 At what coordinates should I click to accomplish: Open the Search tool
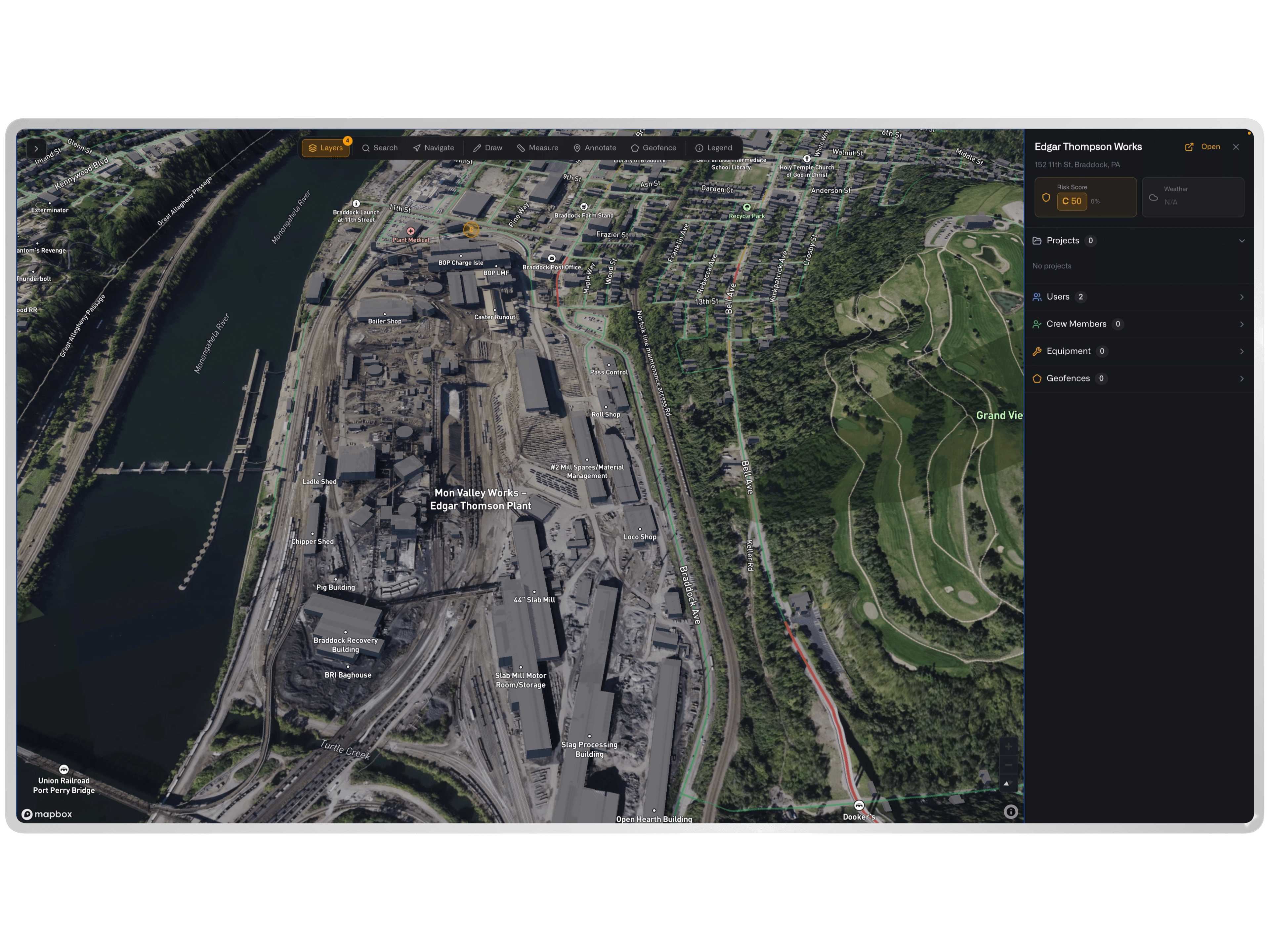coord(379,148)
